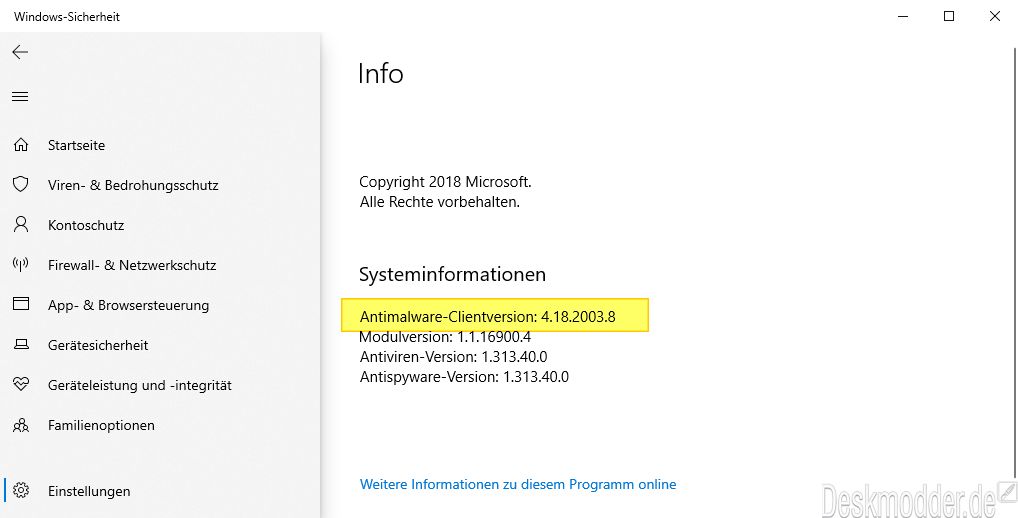Click the heart icon for Geräteleistung
This screenshot has width=1018, height=518.
[21, 384]
